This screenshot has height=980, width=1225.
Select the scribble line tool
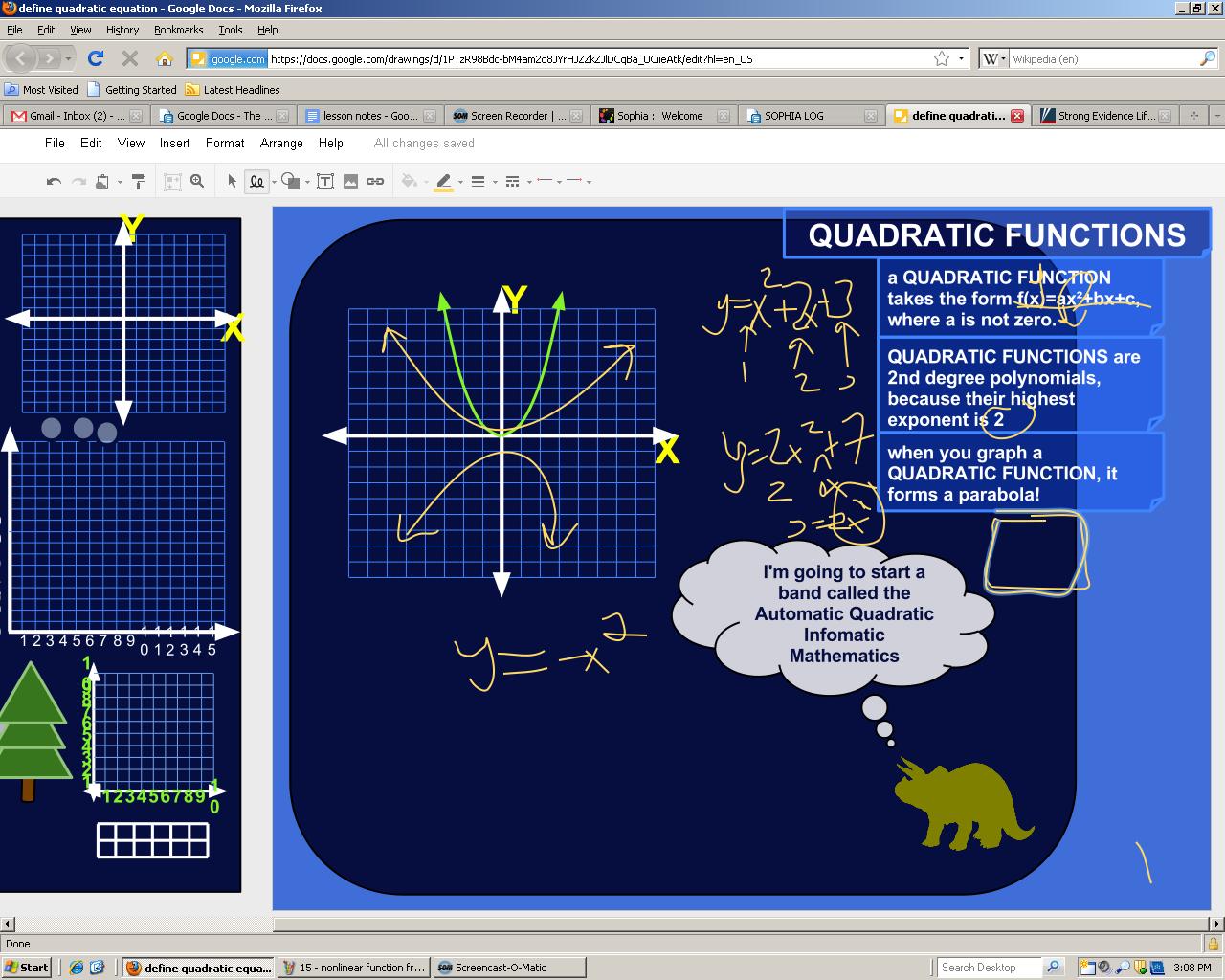(x=256, y=181)
